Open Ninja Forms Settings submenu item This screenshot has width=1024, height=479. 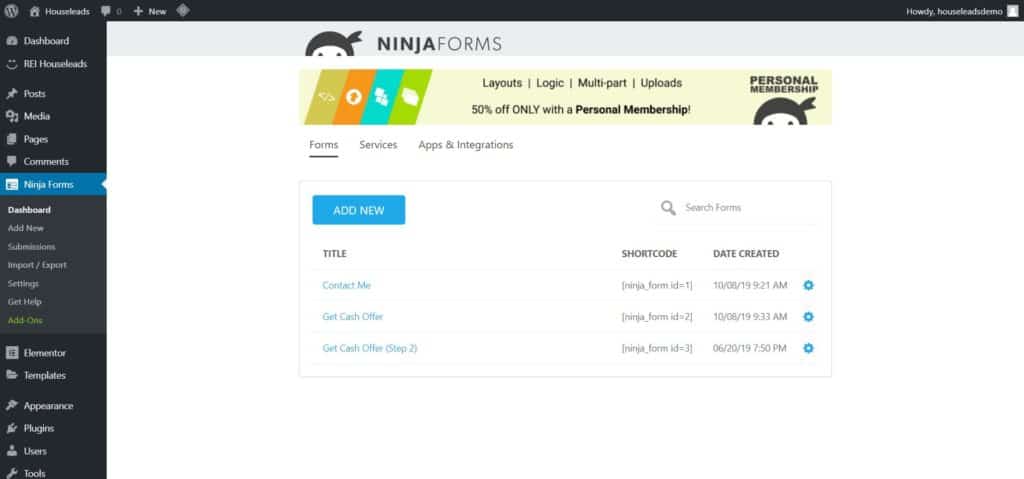(x=24, y=284)
